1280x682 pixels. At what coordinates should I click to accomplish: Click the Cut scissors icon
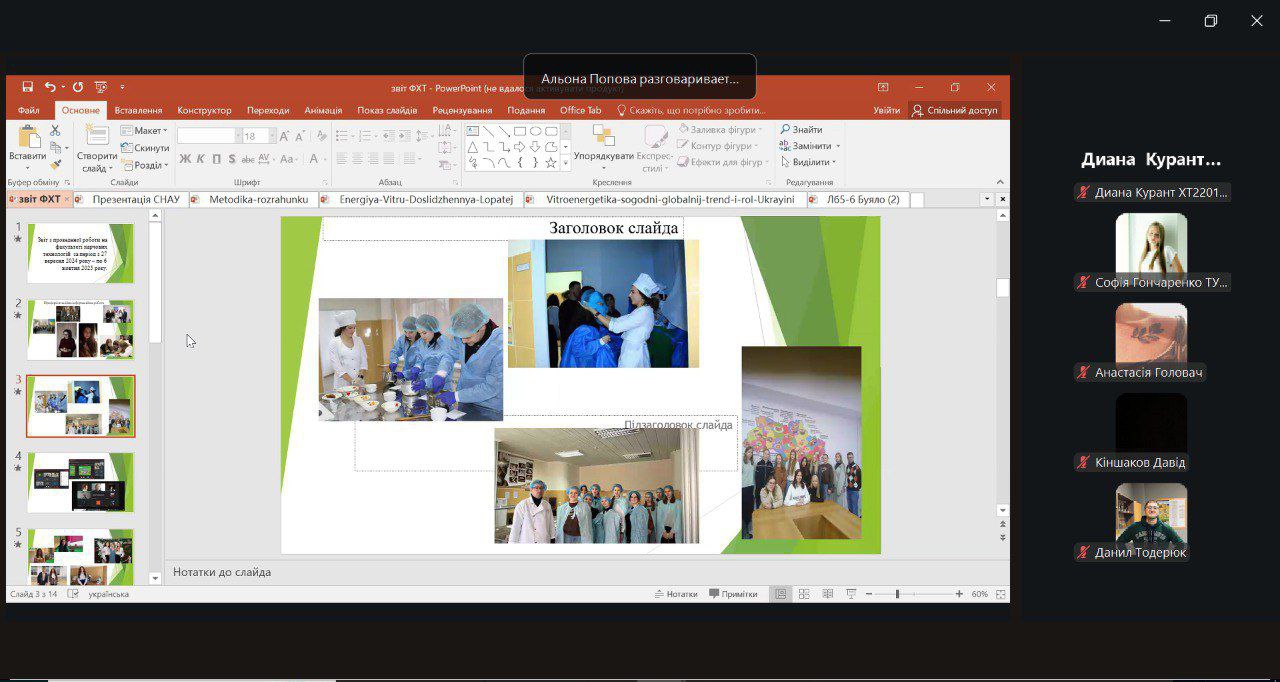[55, 131]
